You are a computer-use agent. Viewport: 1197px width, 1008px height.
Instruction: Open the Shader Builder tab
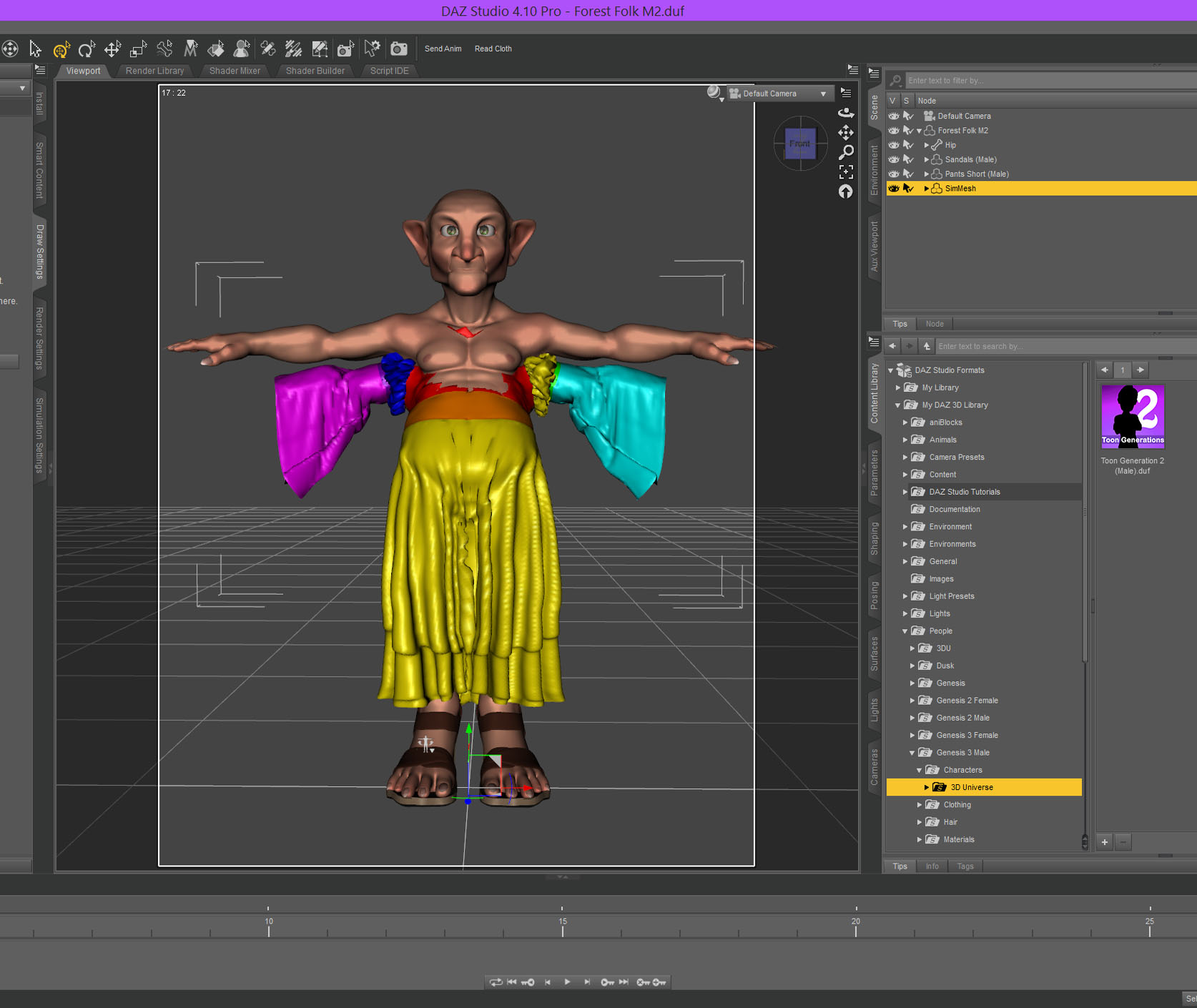tap(315, 71)
